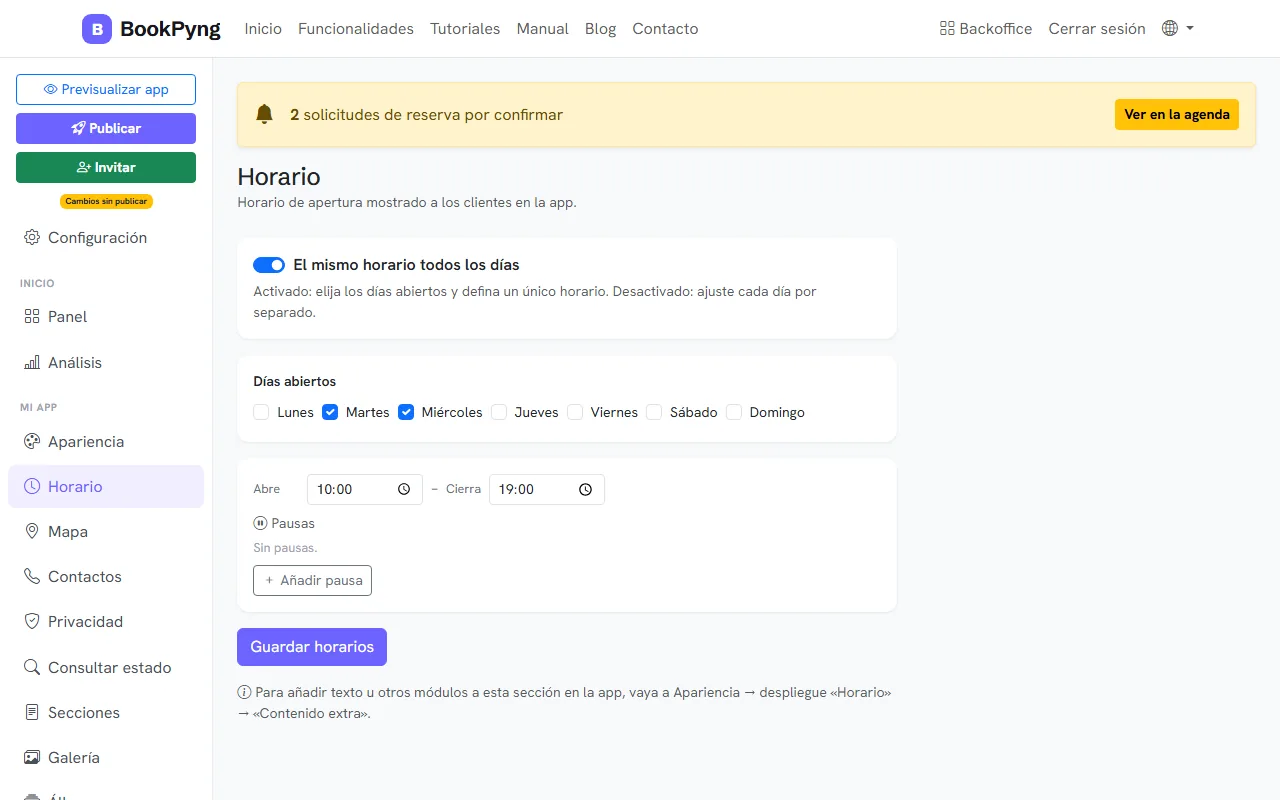Check the Sábado checkbox
Screen dimensions: 1280x800
tap(654, 412)
